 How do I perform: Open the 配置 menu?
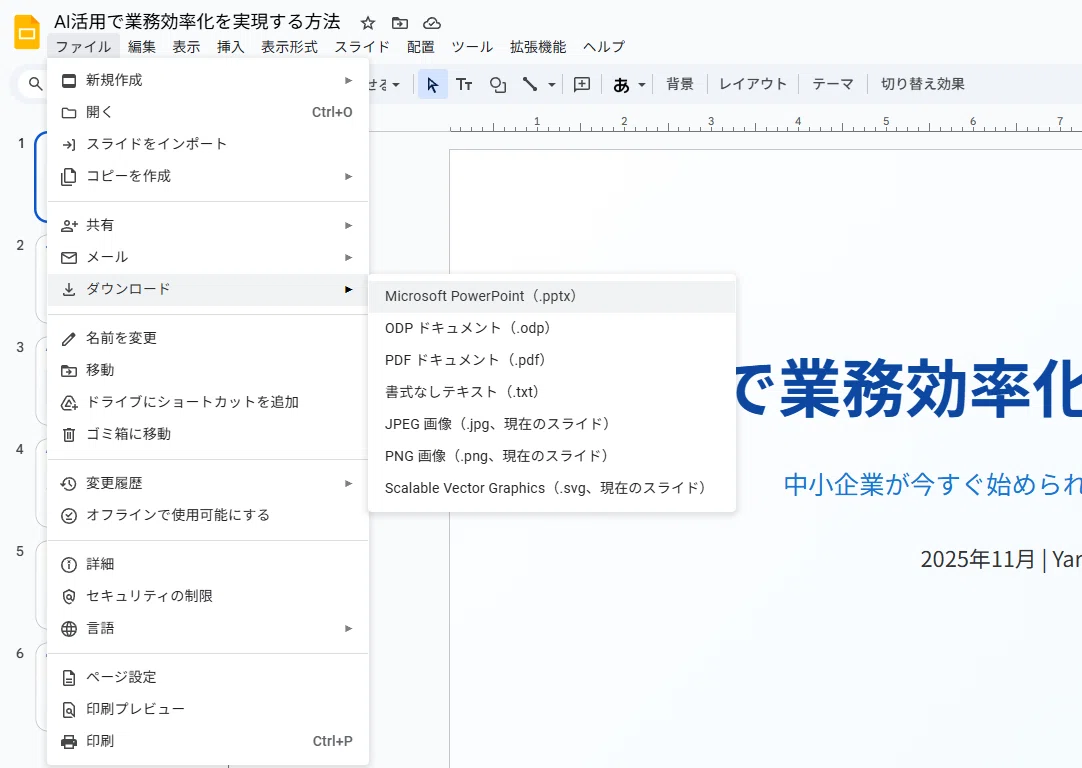click(421, 46)
